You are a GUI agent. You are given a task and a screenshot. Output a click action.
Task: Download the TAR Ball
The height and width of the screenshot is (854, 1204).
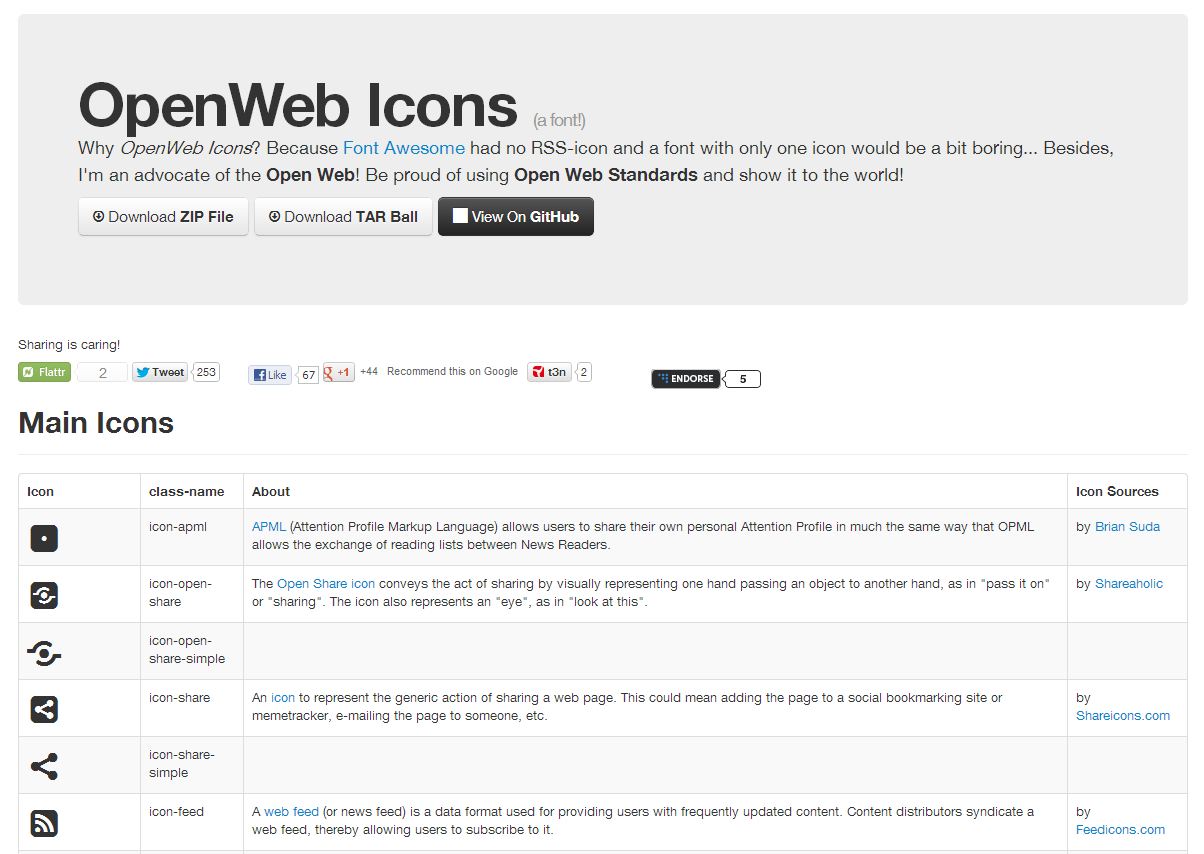click(x=343, y=216)
